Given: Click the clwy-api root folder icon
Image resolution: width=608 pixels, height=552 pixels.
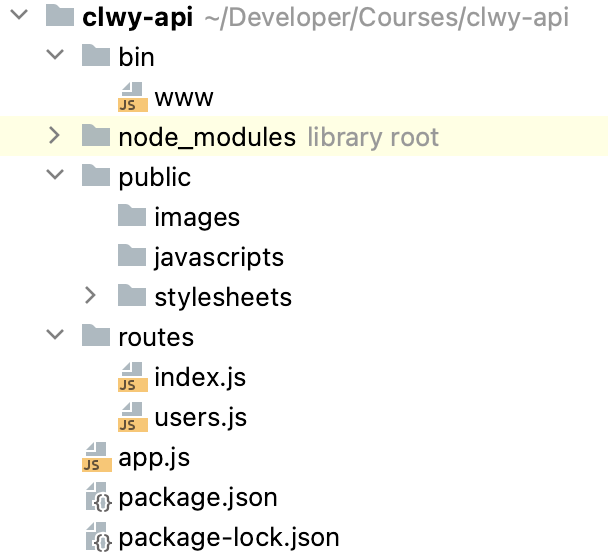Looking at the screenshot, I should (60, 15).
